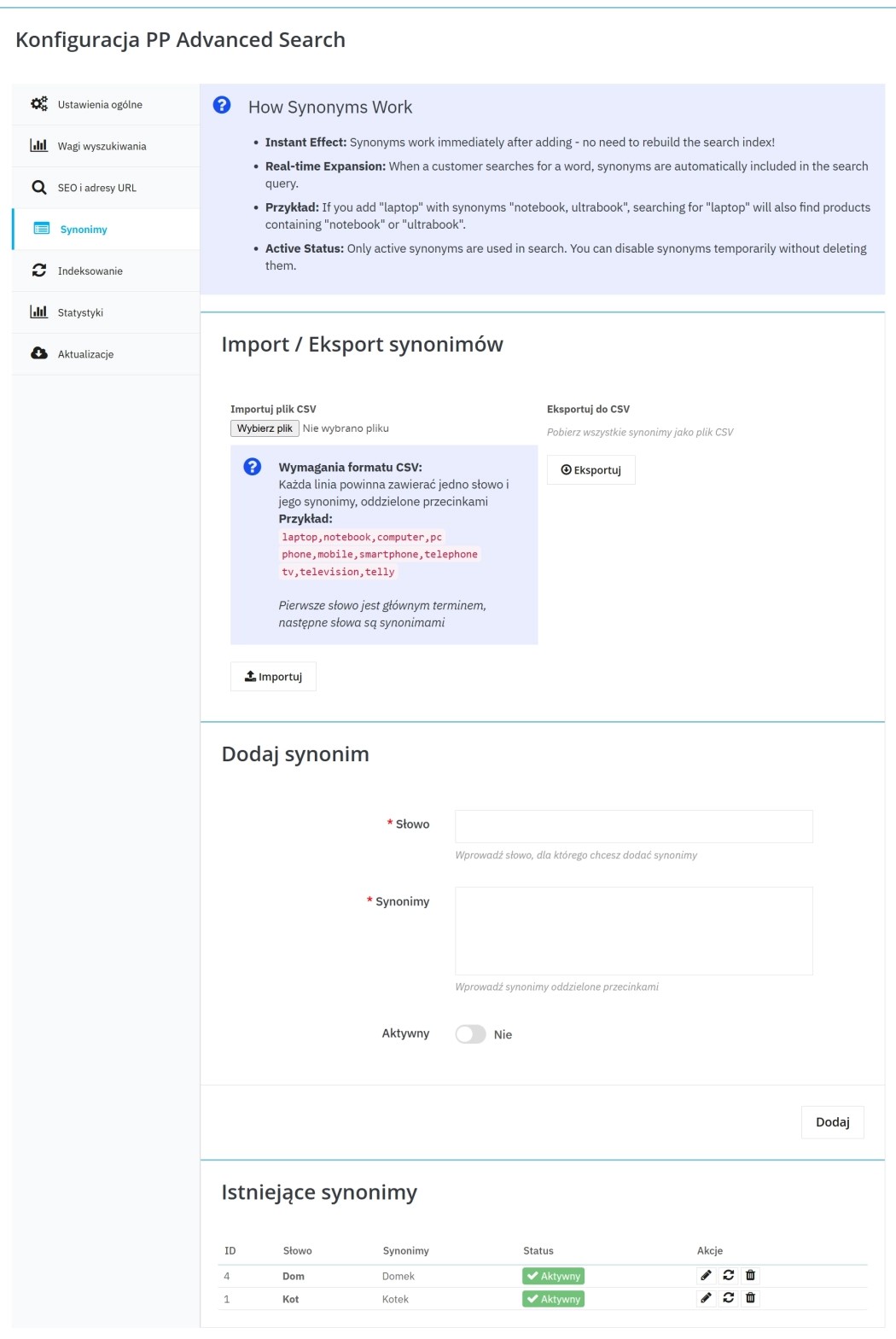This screenshot has width=896, height=1339.
Task: Go to SEO i adresy URL tab
Action: [x=106, y=188]
